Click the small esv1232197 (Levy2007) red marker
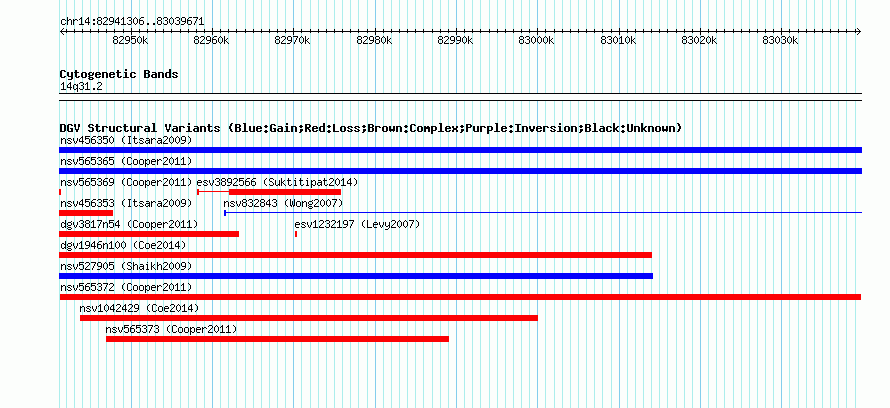The height and width of the screenshot is (408, 890). (x=296, y=234)
